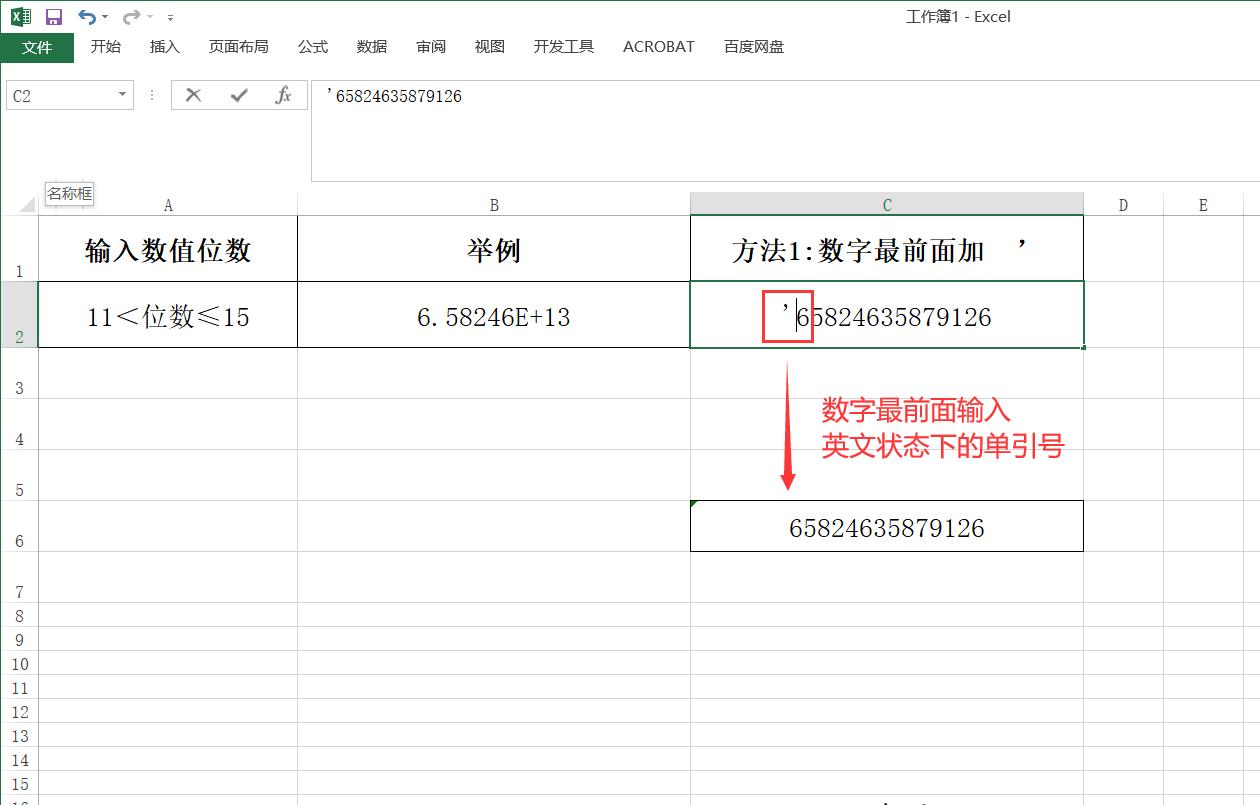Open Customize Quick Access Toolbar dropdown
This screenshot has width=1260, height=805.
pyautogui.click(x=170, y=18)
